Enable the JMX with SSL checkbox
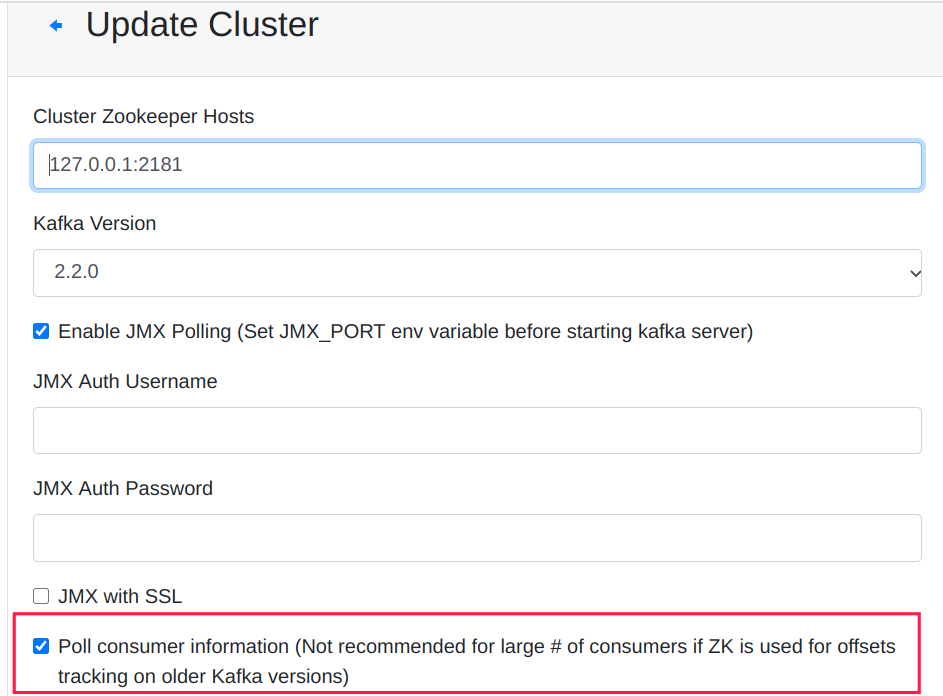Image resolution: width=943 pixels, height=696 pixels. [41, 596]
